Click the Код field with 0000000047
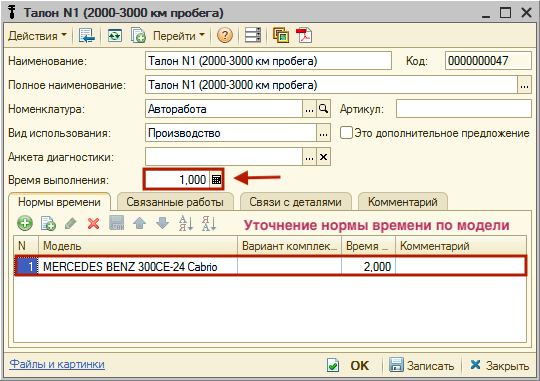Viewport: 540px width, 381px height. 488,61
